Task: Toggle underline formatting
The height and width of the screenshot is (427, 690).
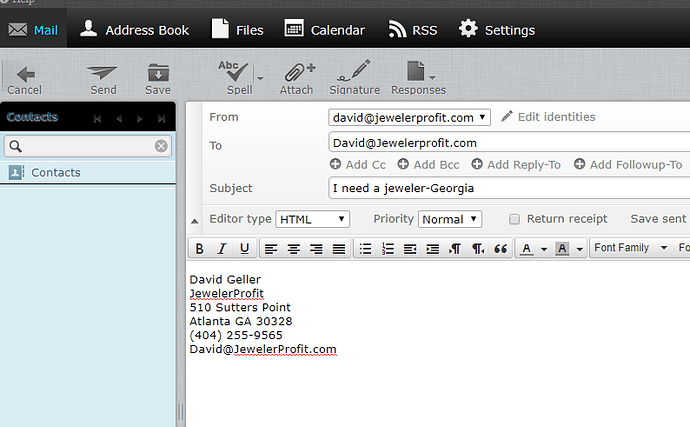Action: (245, 249)
